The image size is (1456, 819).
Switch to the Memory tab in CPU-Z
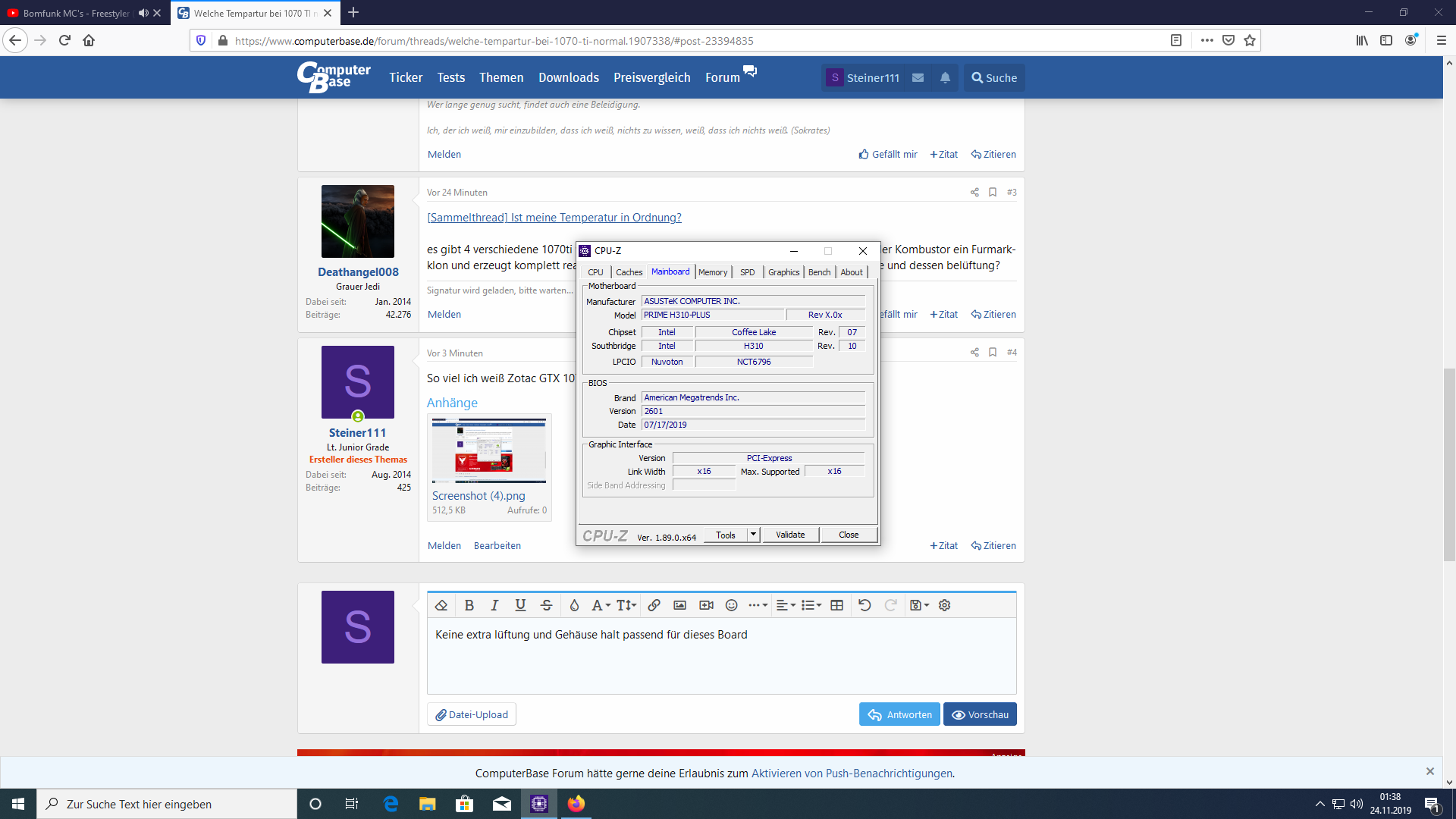click(713, 272)
